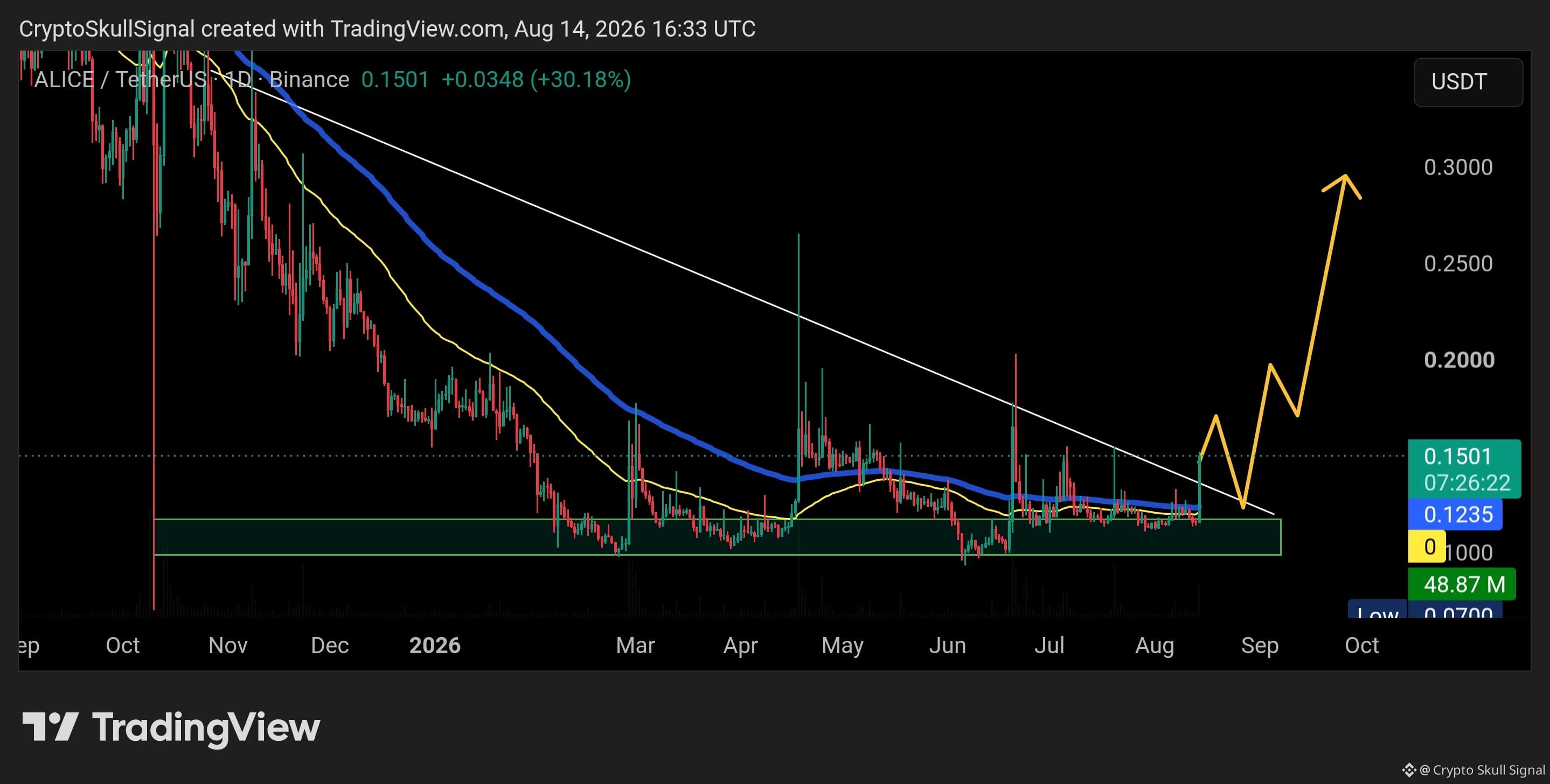This screenshot has width=1550, height=784.
Task: Click the blue moving average label 0.1235
Action: pyautogui.click(x=1456, y=515)
